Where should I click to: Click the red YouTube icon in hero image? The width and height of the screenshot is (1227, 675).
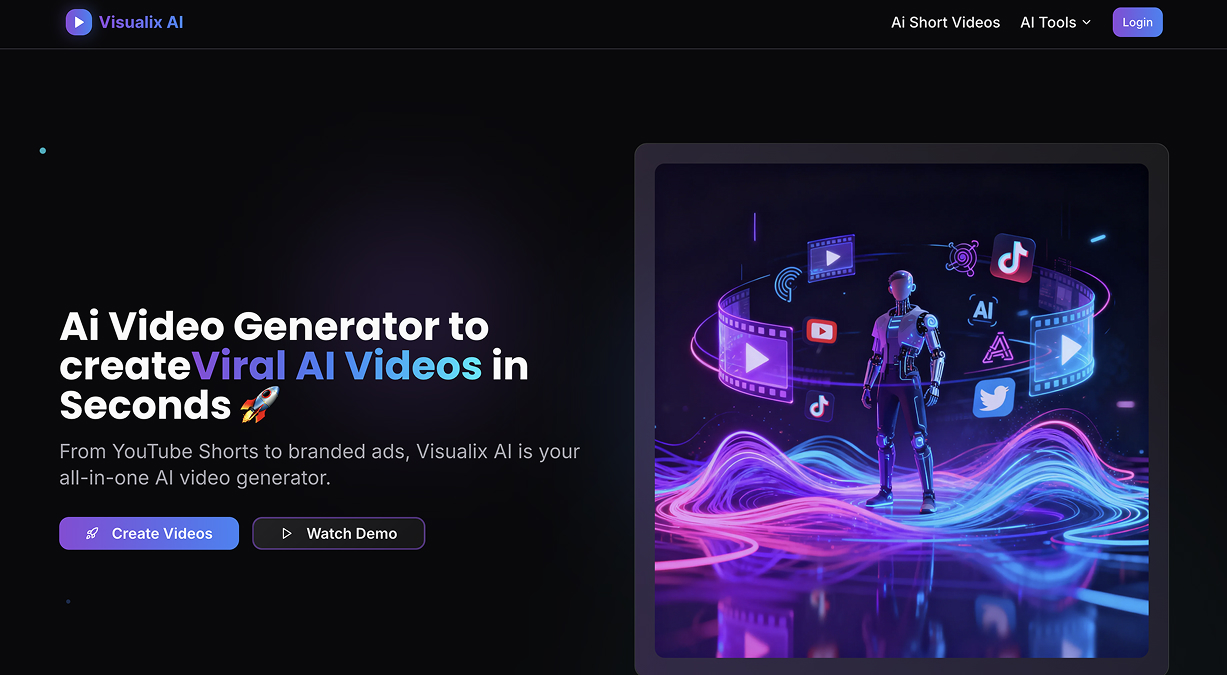(x=820, y=331)
